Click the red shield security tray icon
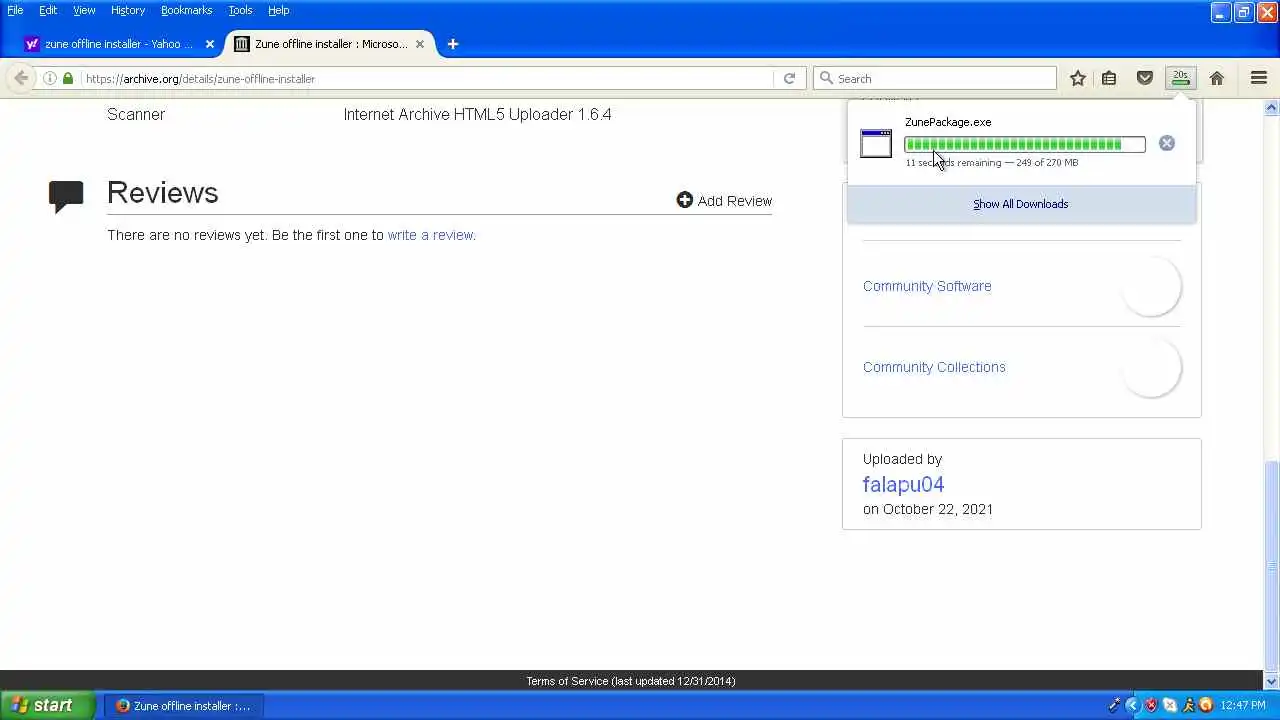 pyautogui.click(x=1151, y=705)
